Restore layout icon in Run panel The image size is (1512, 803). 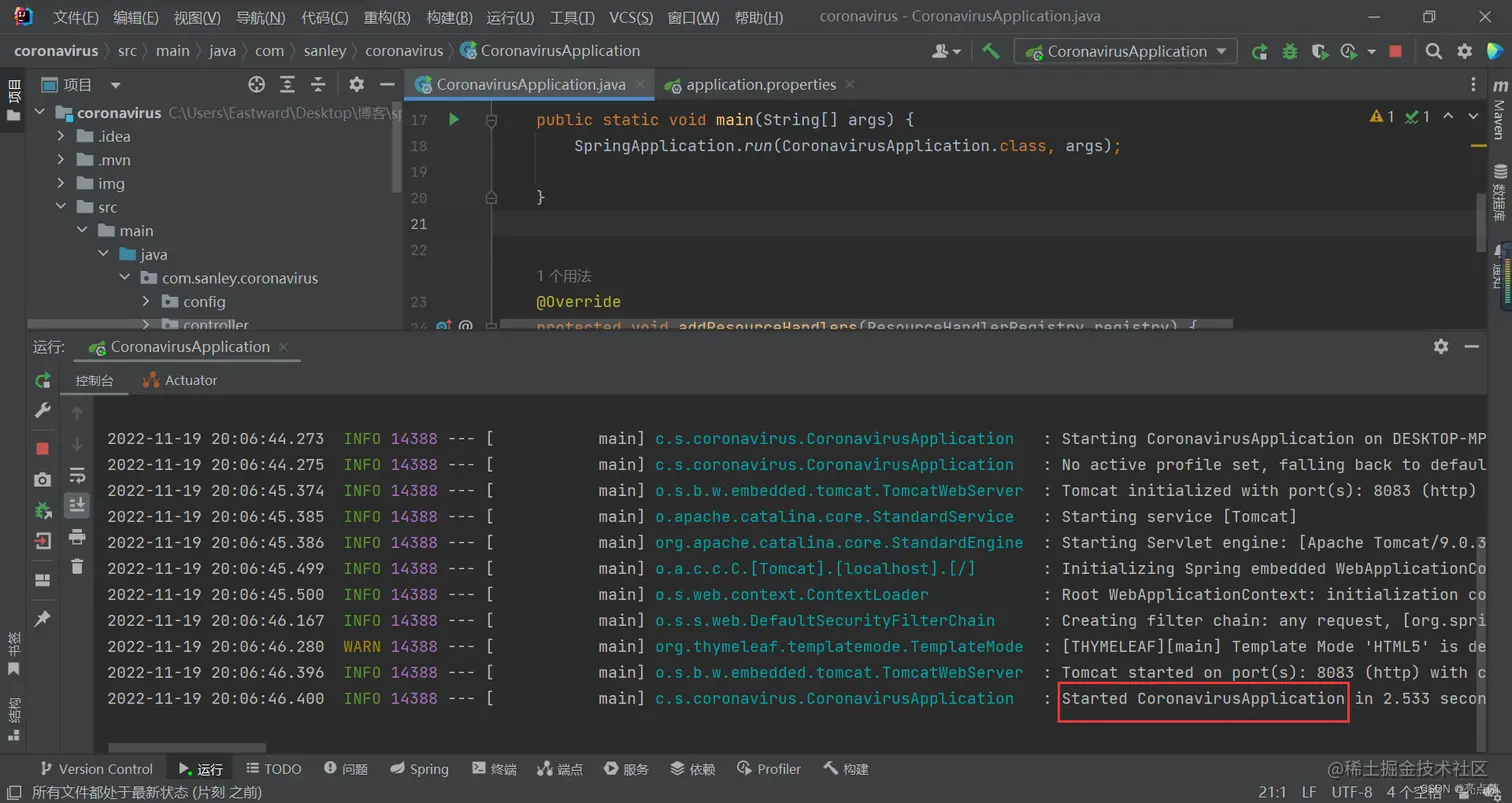click(x=43, y=580)
